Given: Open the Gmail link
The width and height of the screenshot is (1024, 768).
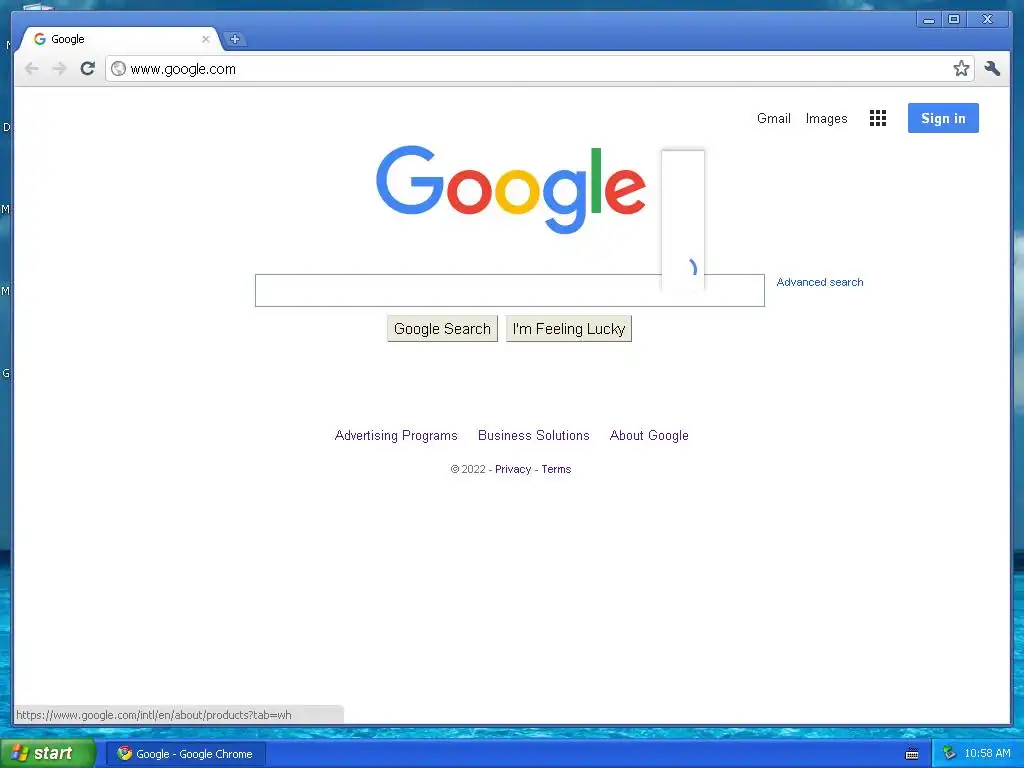Looking at the screenshot, I should click(773, 118).
